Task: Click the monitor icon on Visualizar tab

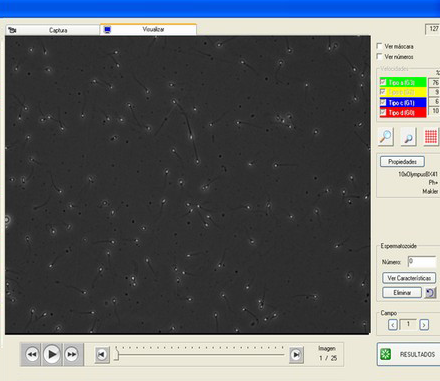Action: click(x=107, y=30)
